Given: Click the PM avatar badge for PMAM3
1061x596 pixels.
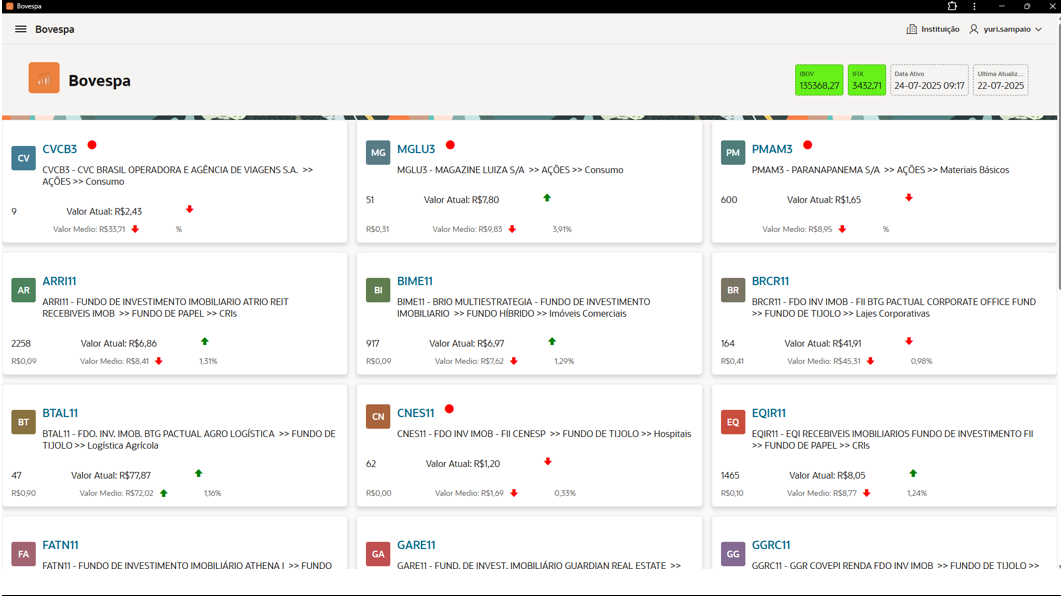Looking at the screenshot, I should tap(733, 153).
